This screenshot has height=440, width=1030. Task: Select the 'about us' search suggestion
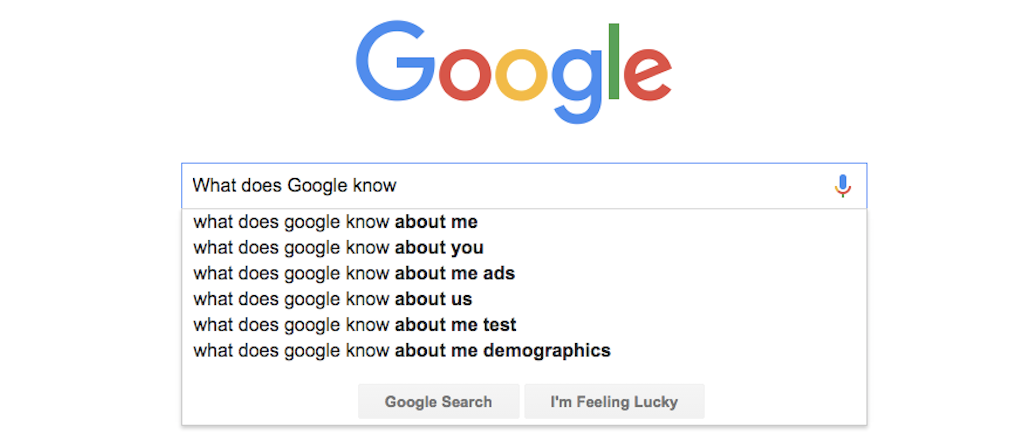[x=333, y=299]
